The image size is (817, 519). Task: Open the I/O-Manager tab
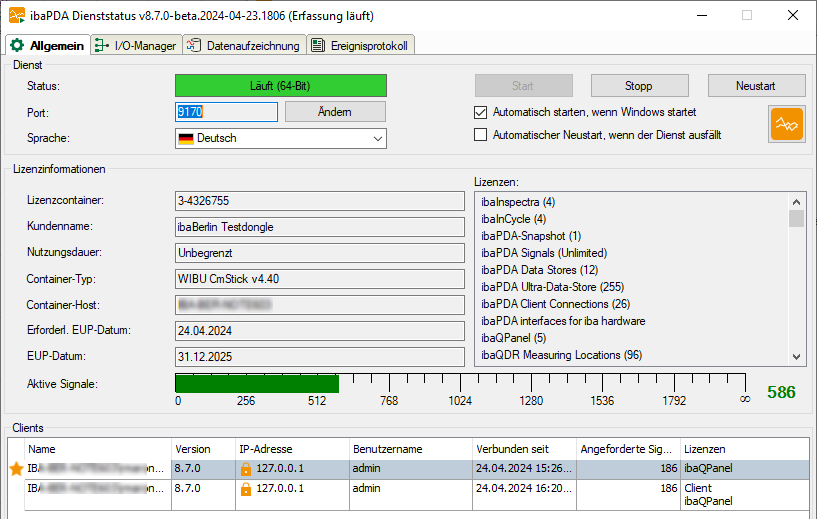[x=137, y=45]
